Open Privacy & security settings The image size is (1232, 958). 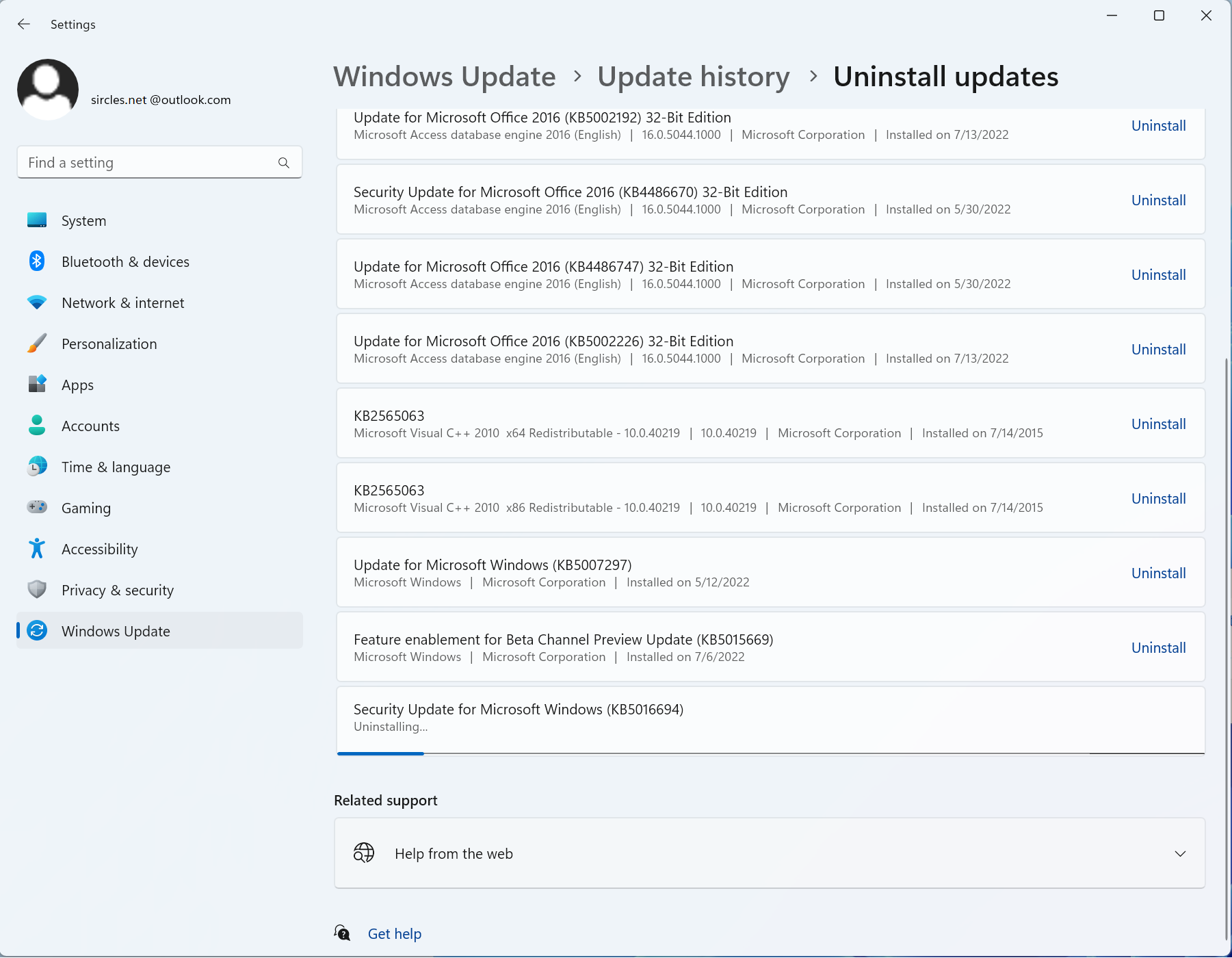(159, 590)
